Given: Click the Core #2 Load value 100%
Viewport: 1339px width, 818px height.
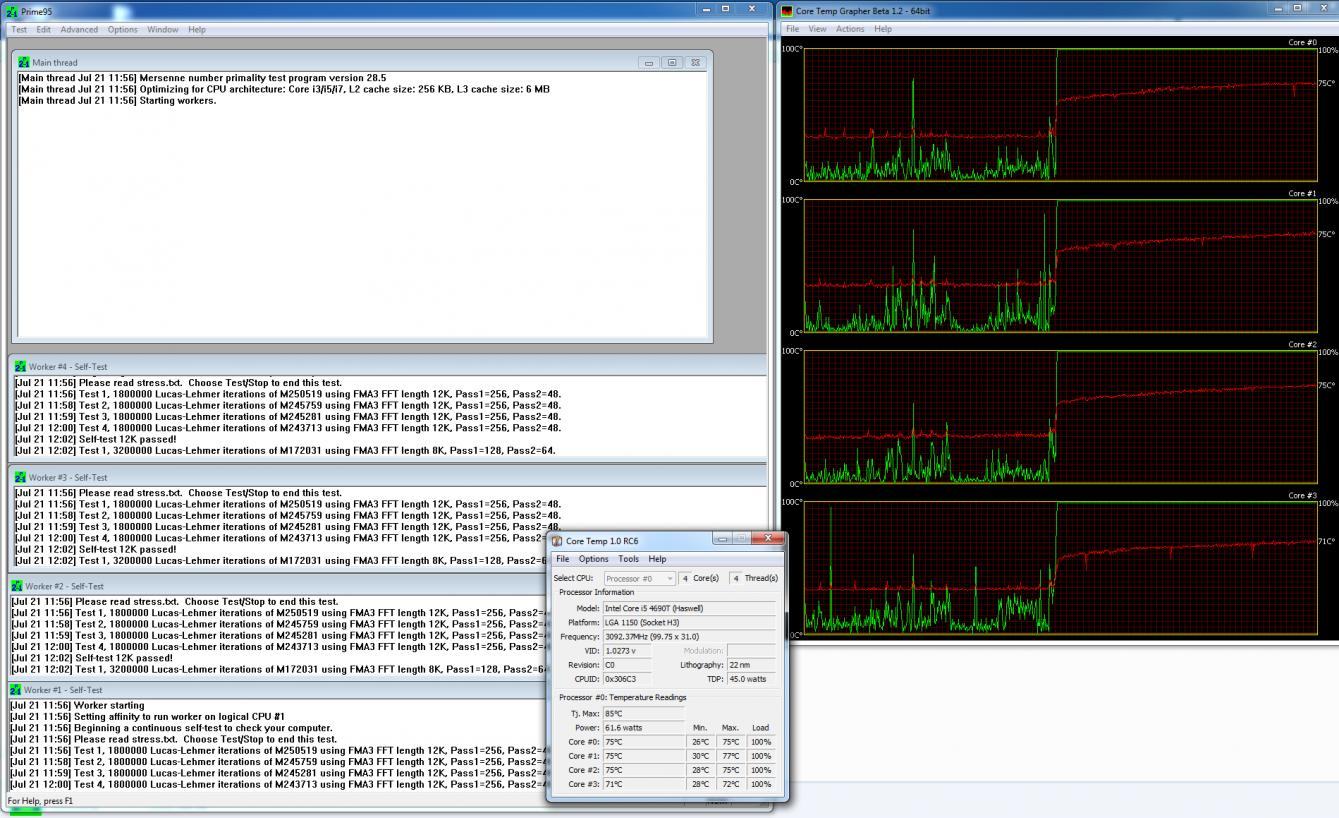Looking at the screenshot, I should pyautogui.click(x=760, y=770).
